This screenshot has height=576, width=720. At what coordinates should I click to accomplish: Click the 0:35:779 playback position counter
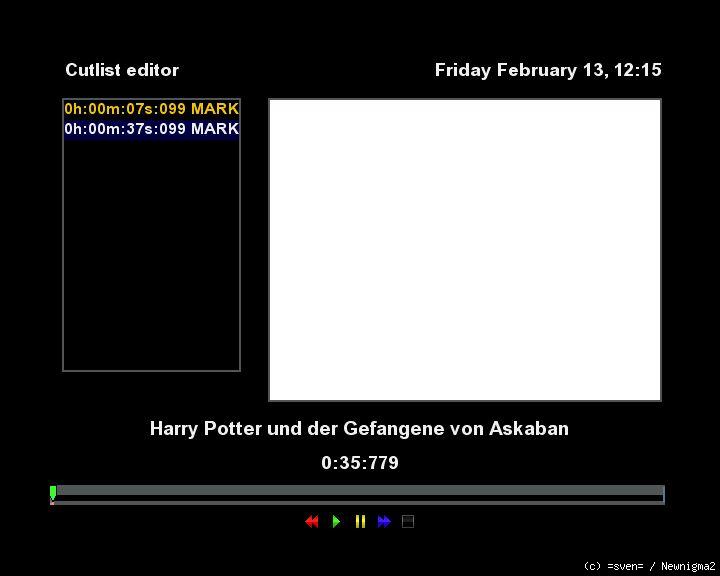point(360,463)
